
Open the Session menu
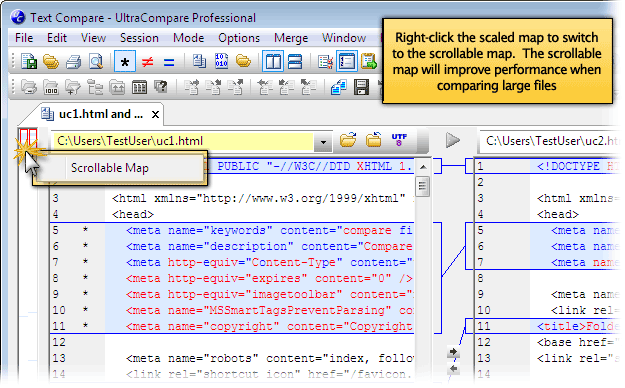tap(139, 38)
